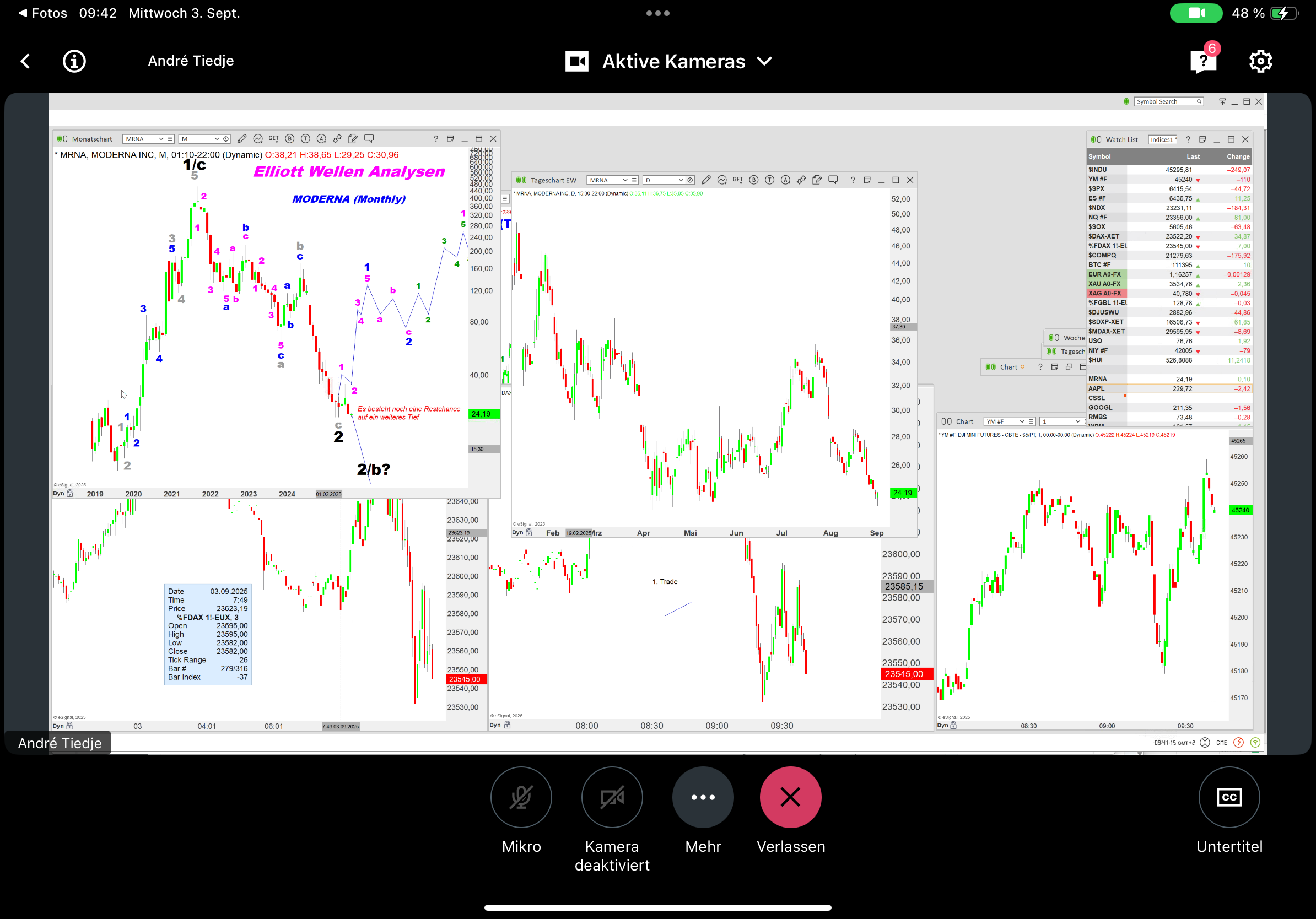Screen dimensions: 1316x919
Task: Open the info icon next to André Tiedje
Action: click(x=74, y=61)
